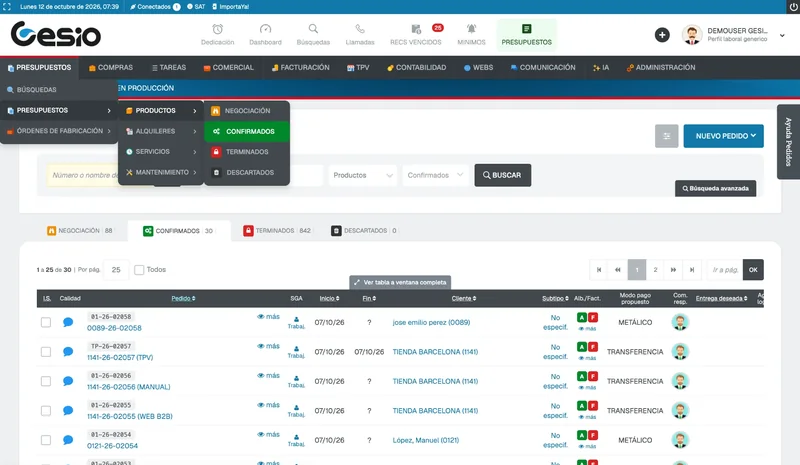Screen dimensions: 800x465
Task: Expand the PRODUCTOS submenu
Action: pos(161,110)
